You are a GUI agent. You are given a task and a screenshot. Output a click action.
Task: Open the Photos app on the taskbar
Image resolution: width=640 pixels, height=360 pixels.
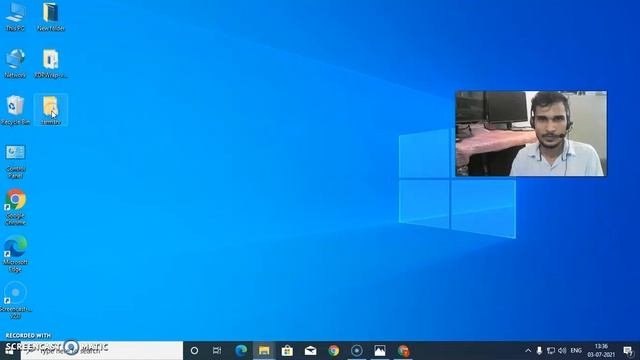pos(380,350)
